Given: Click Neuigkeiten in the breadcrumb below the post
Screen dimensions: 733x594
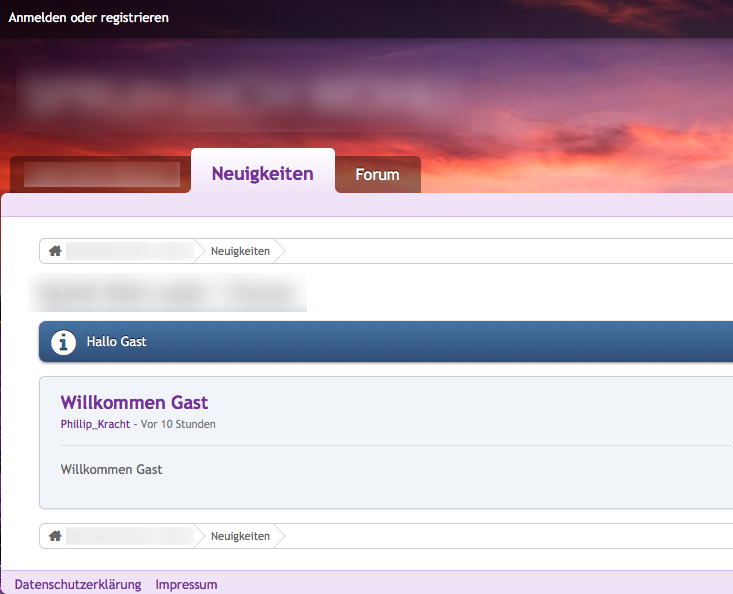Looking at the screenshot, I should pos(240,536).
